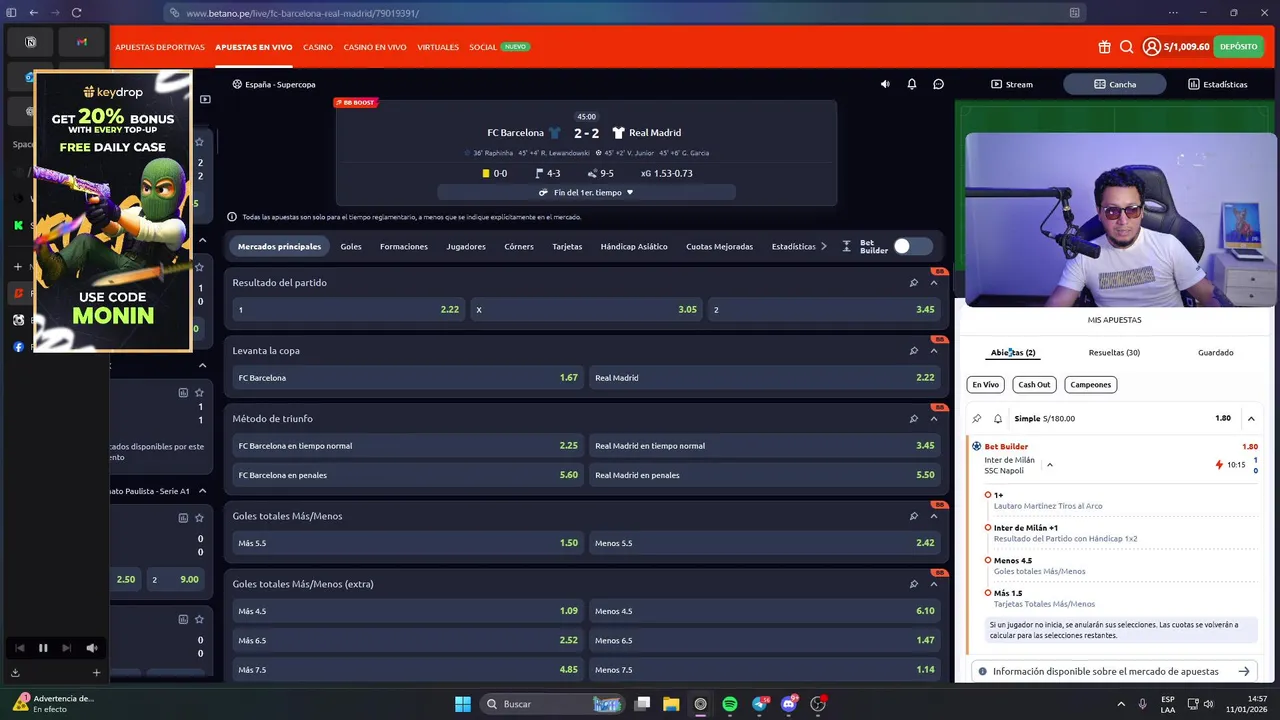Open the Gmail pinned tab
This screenshot has height=720, width=1280.
click(82, 42)
